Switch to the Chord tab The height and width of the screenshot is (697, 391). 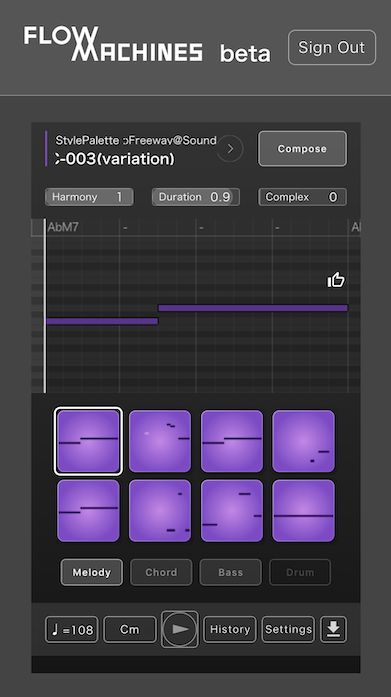tap(161, 572)
